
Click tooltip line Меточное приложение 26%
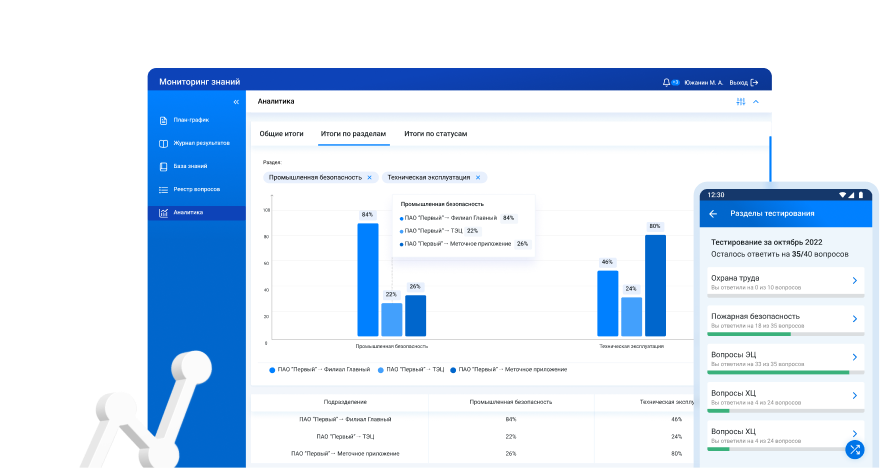coord(465,244)
